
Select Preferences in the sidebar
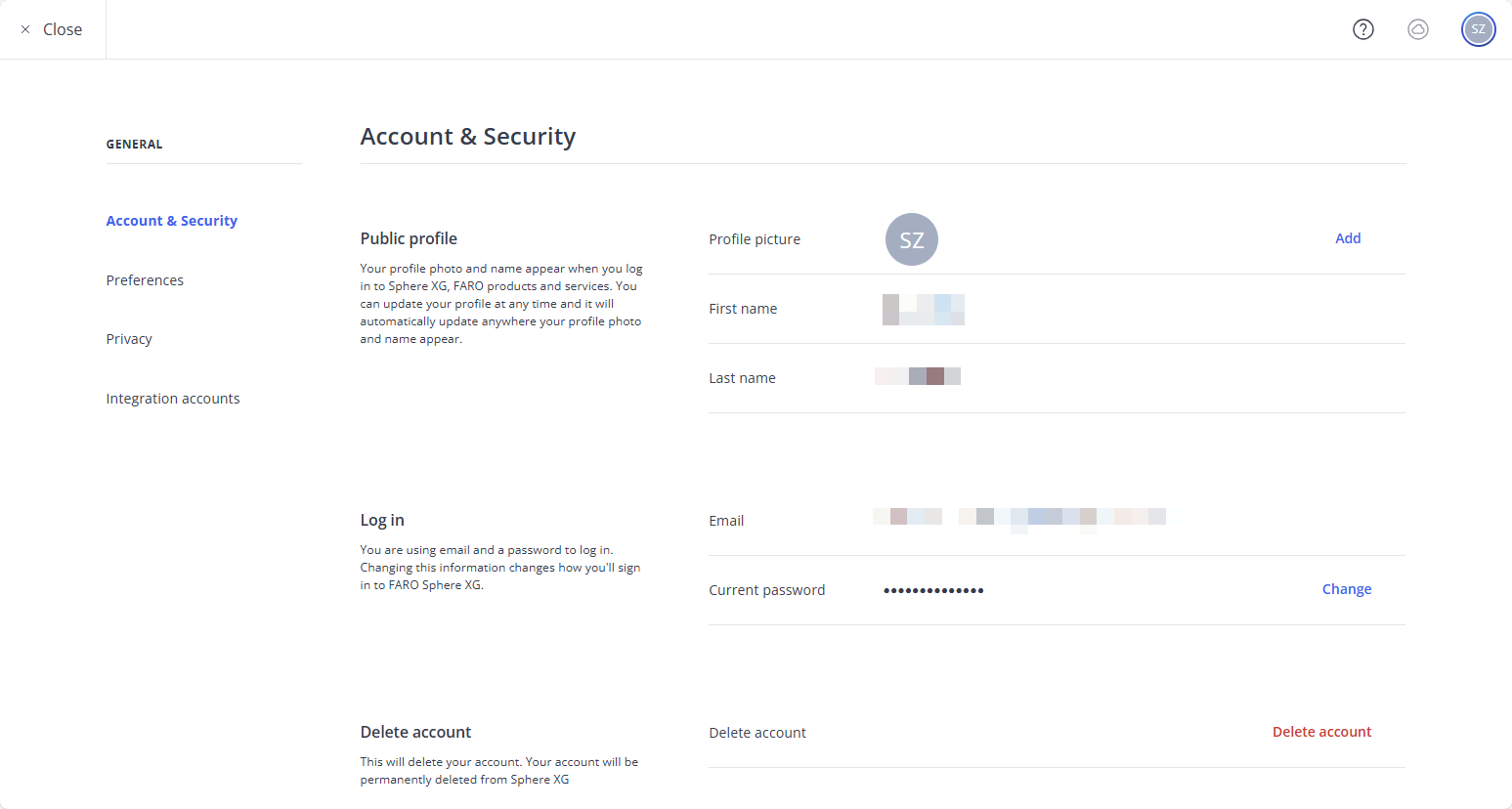click(x=145, y=280)
